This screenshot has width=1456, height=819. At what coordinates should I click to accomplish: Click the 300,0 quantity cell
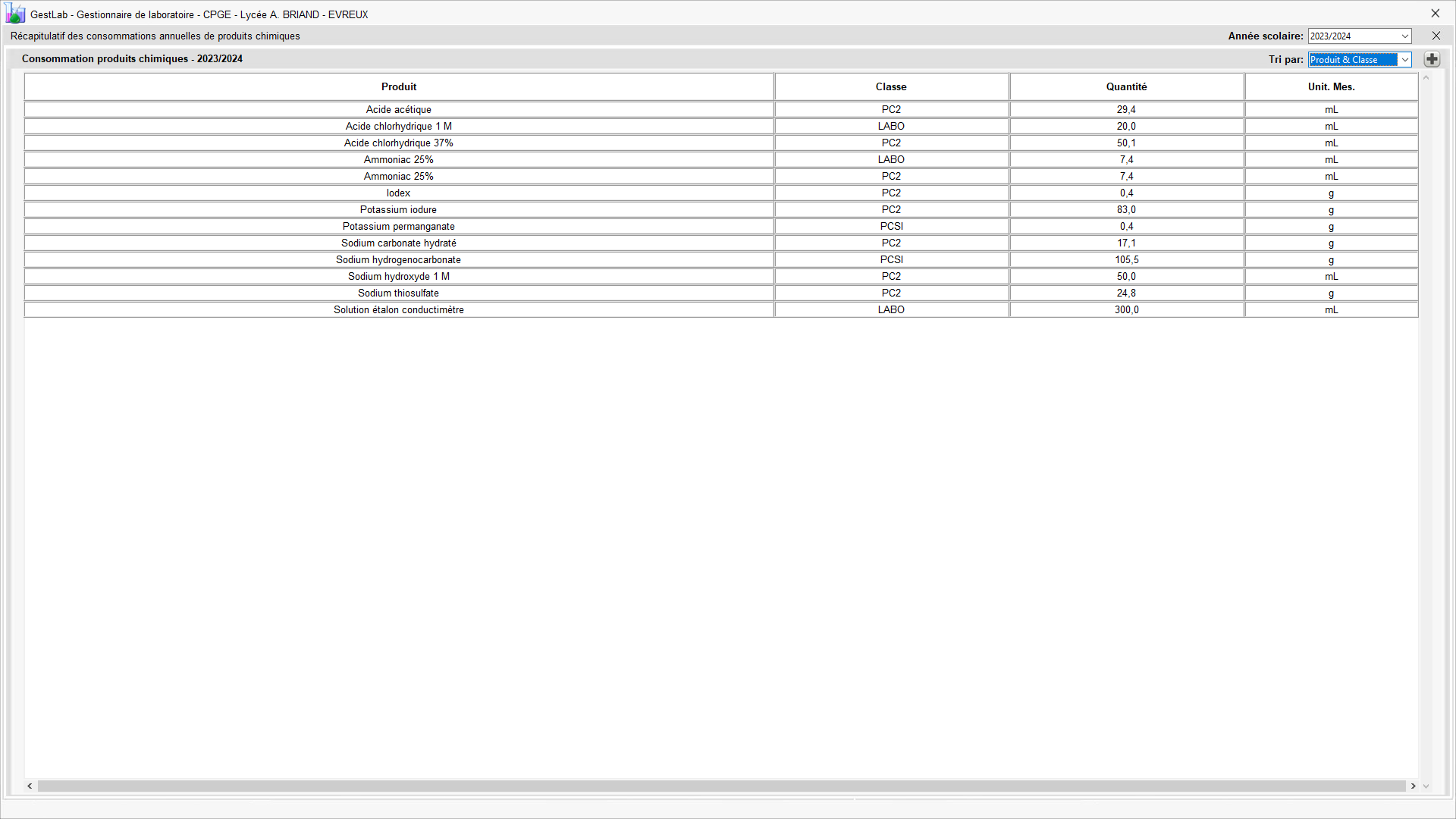(1126, 309)
